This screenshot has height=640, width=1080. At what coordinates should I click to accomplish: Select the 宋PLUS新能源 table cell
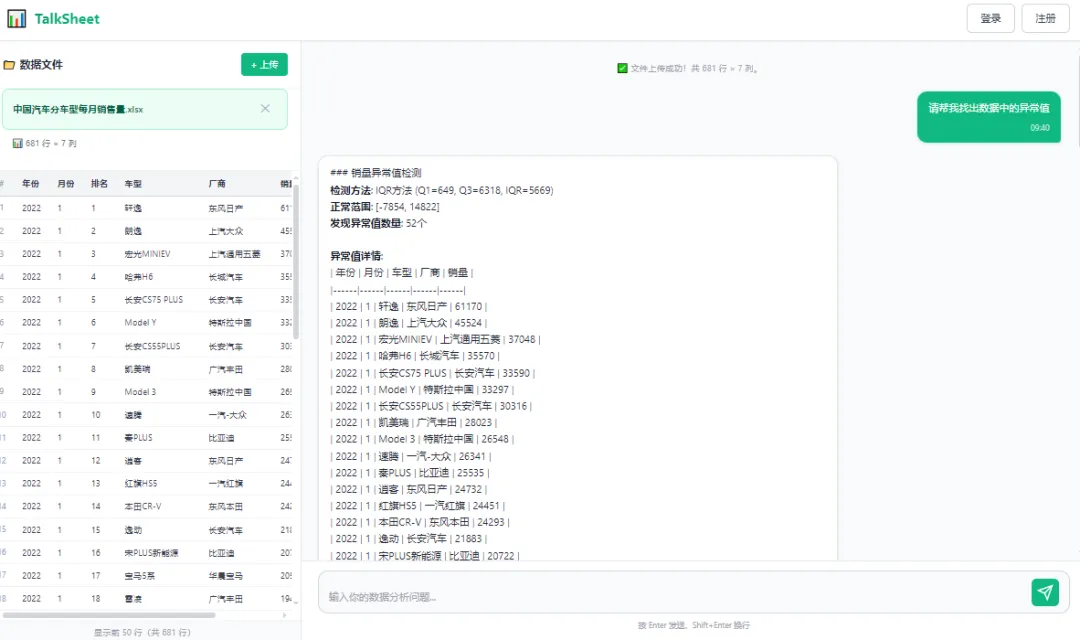point(151,553)
